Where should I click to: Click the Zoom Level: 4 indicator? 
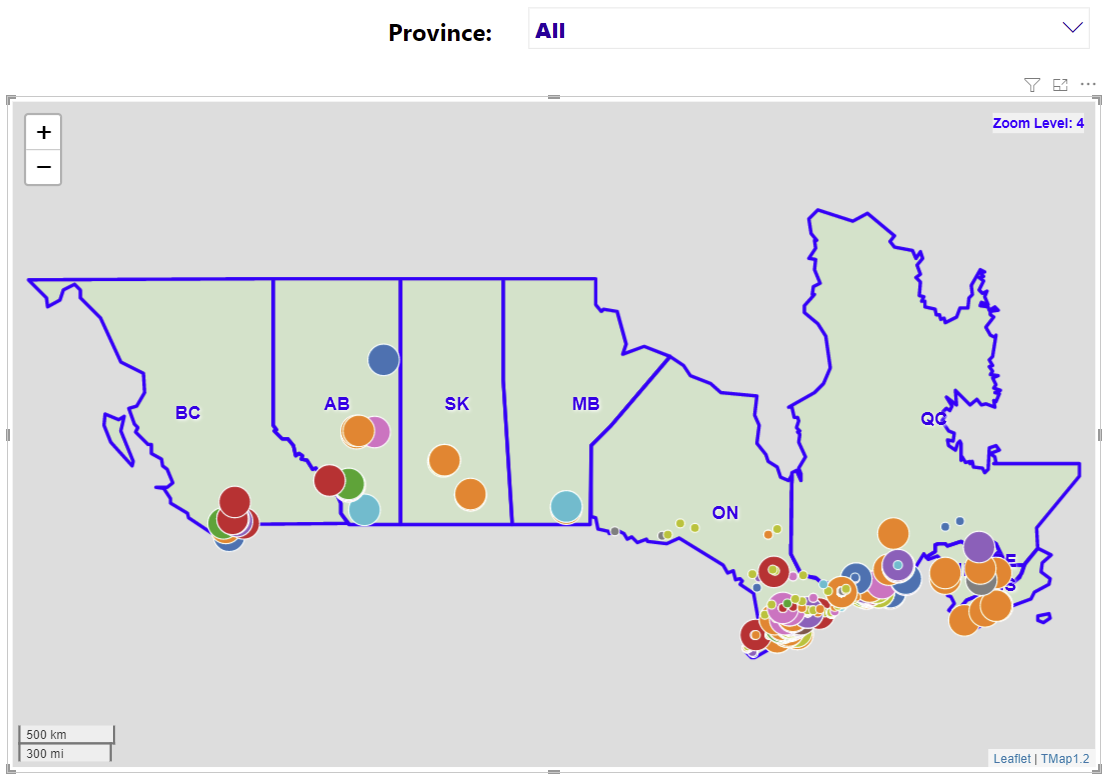click(1038, 123)
